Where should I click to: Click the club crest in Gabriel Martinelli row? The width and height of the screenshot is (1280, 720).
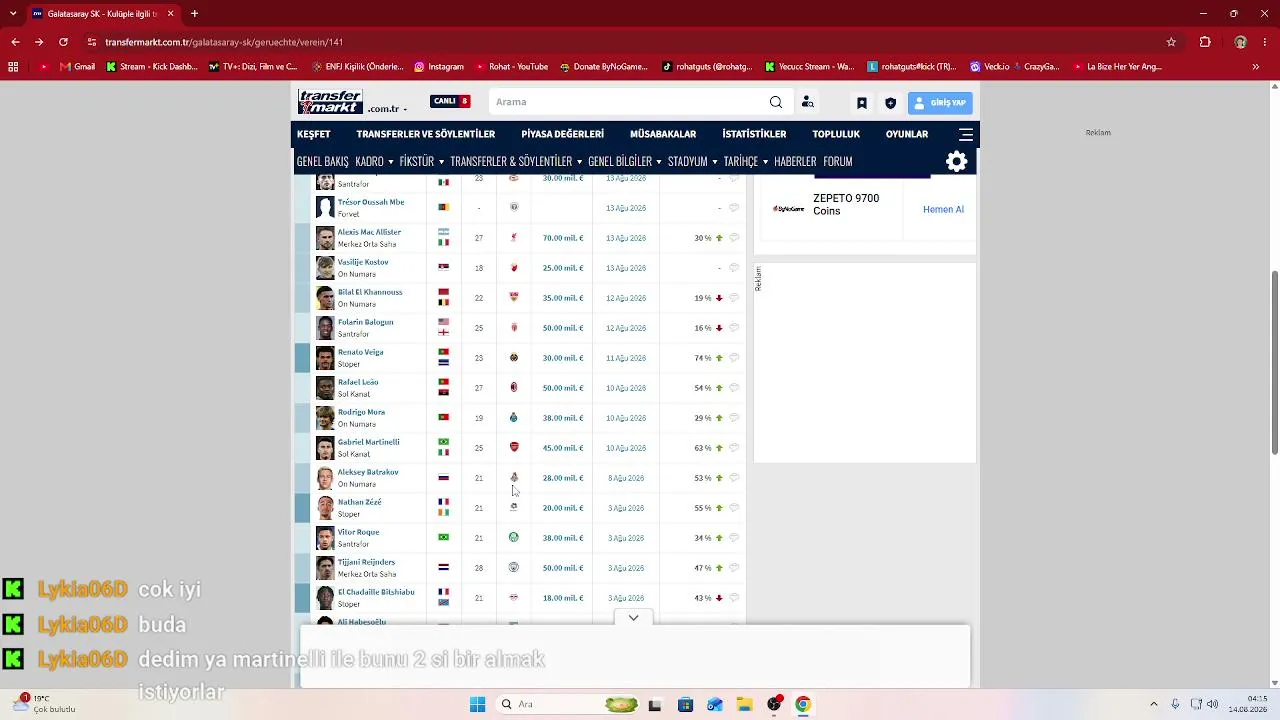click(514, 448)
